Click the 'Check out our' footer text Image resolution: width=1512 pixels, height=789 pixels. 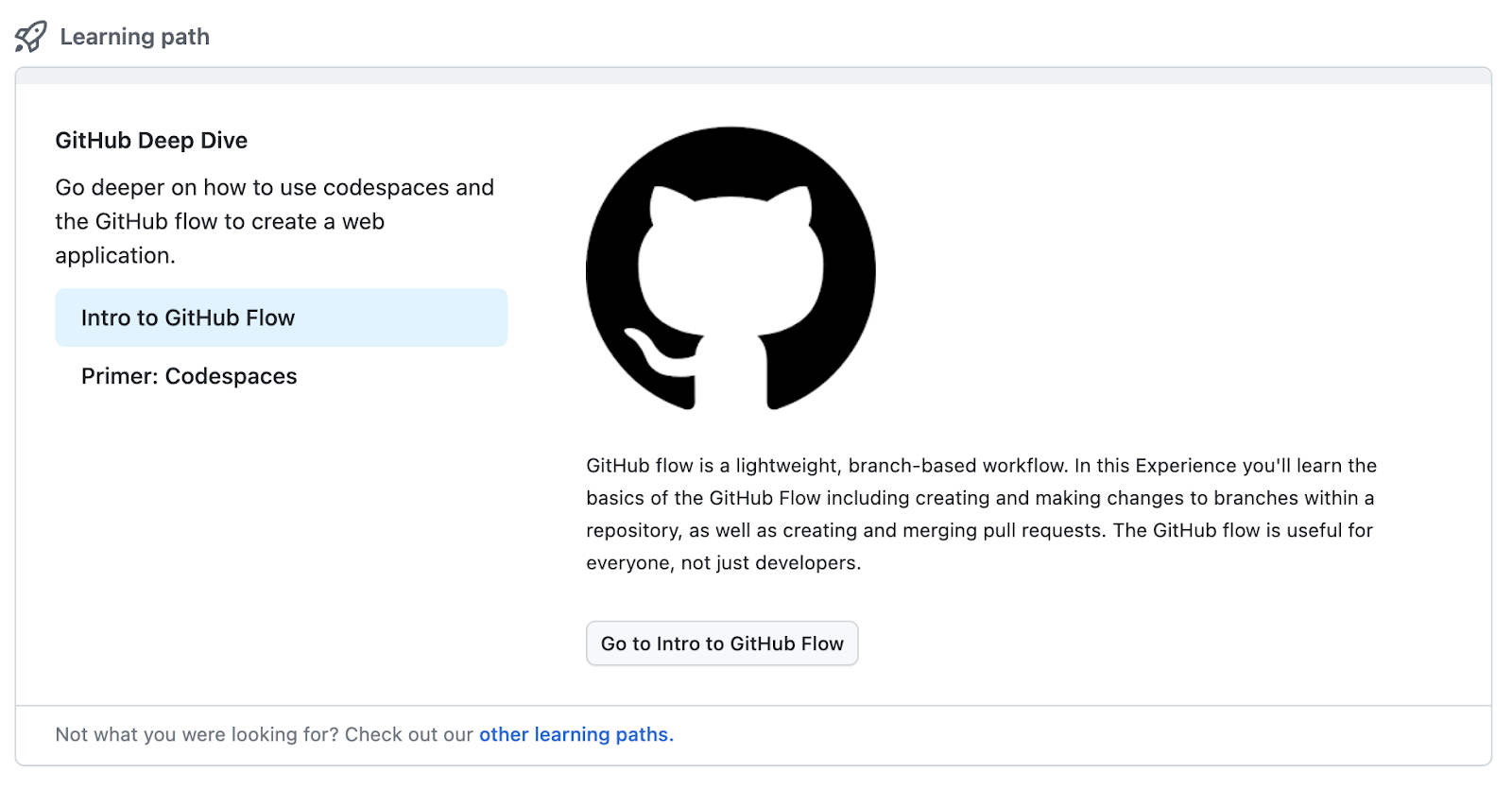pyautogui.click(x=408, y=734)
